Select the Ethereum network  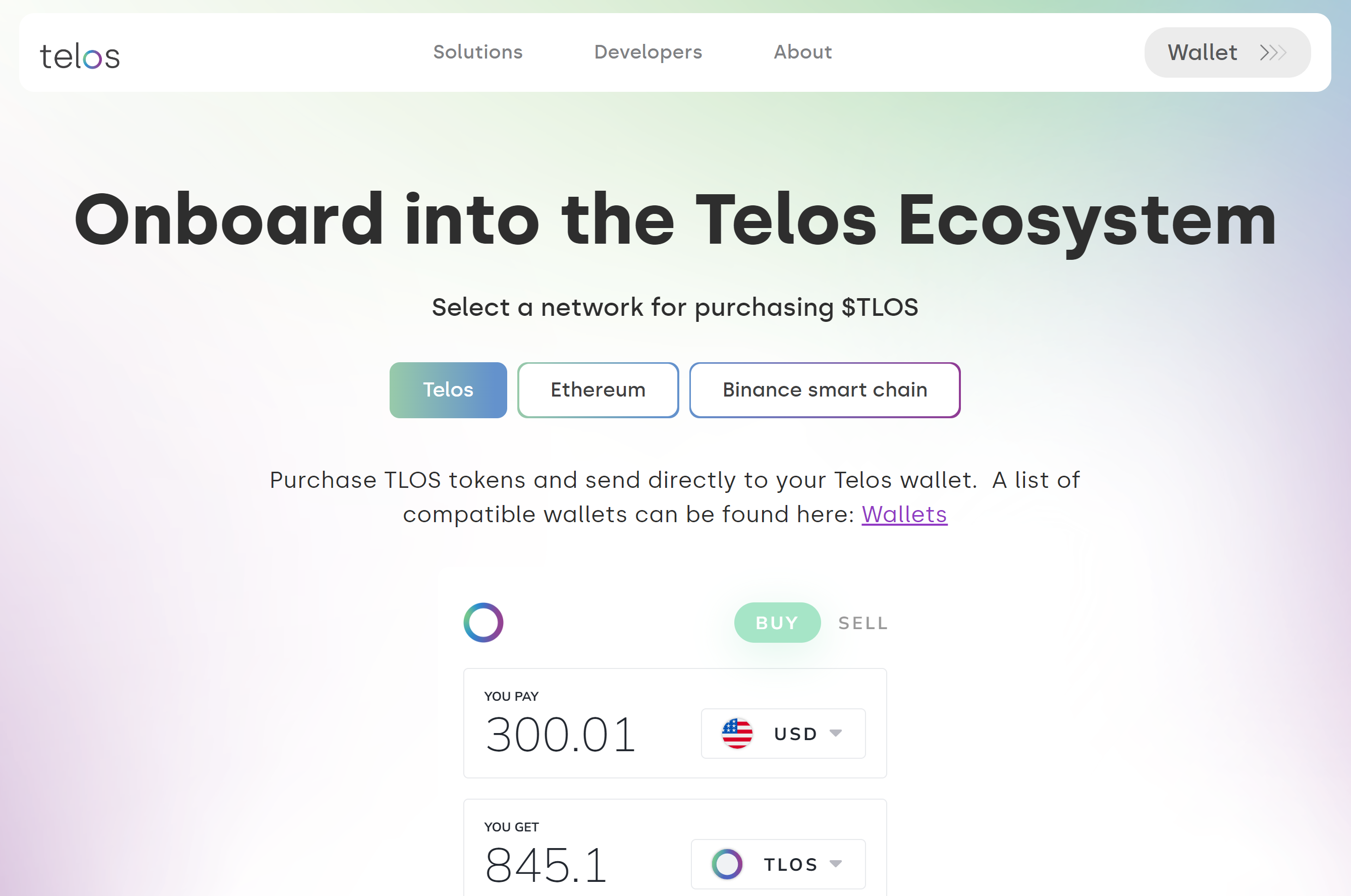pyautogui.click(x=597, y=389)
